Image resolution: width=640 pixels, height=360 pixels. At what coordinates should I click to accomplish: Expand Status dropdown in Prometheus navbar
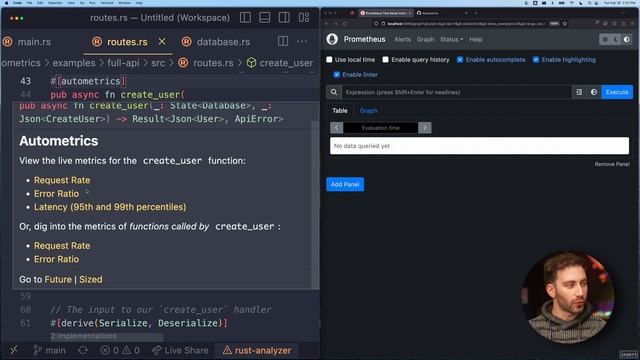pos(451,40)
